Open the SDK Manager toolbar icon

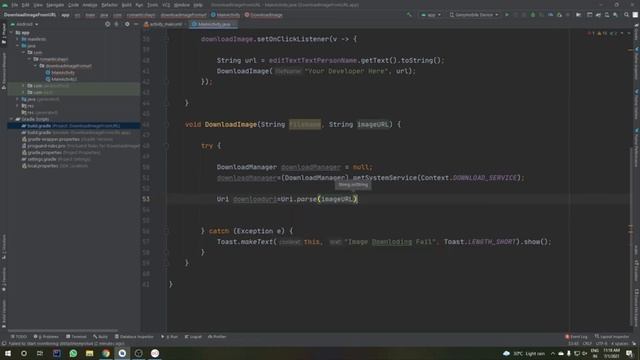616,15
